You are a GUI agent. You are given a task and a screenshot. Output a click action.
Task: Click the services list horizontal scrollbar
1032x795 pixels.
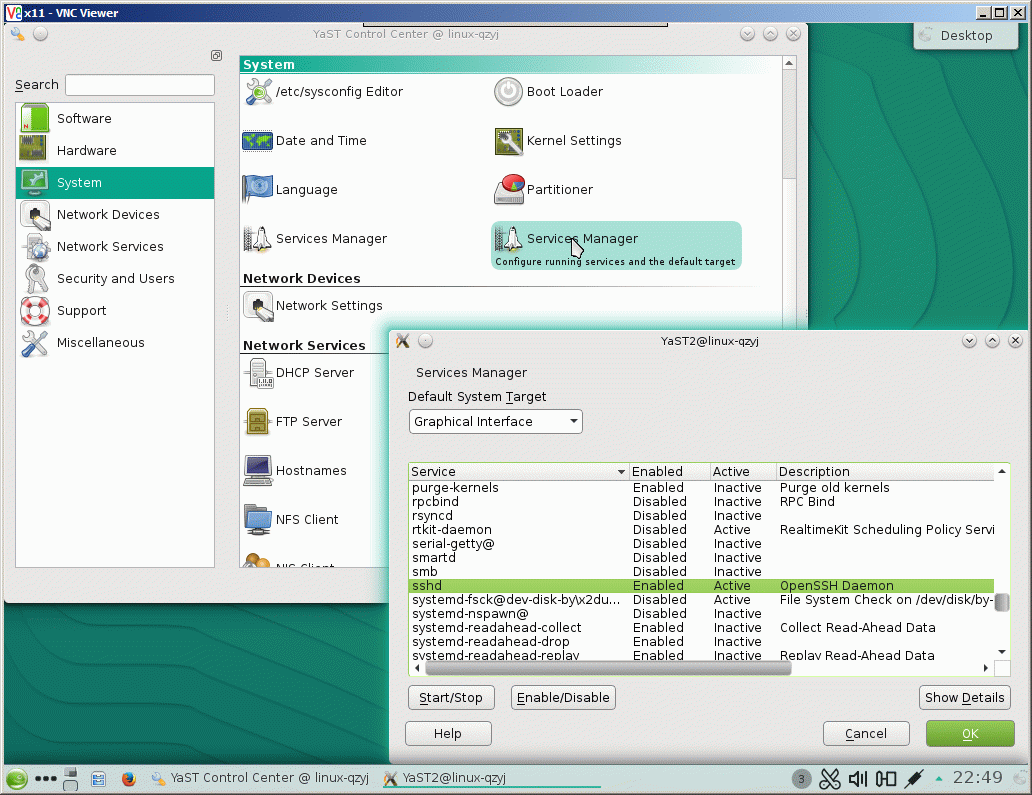[608, 668]
